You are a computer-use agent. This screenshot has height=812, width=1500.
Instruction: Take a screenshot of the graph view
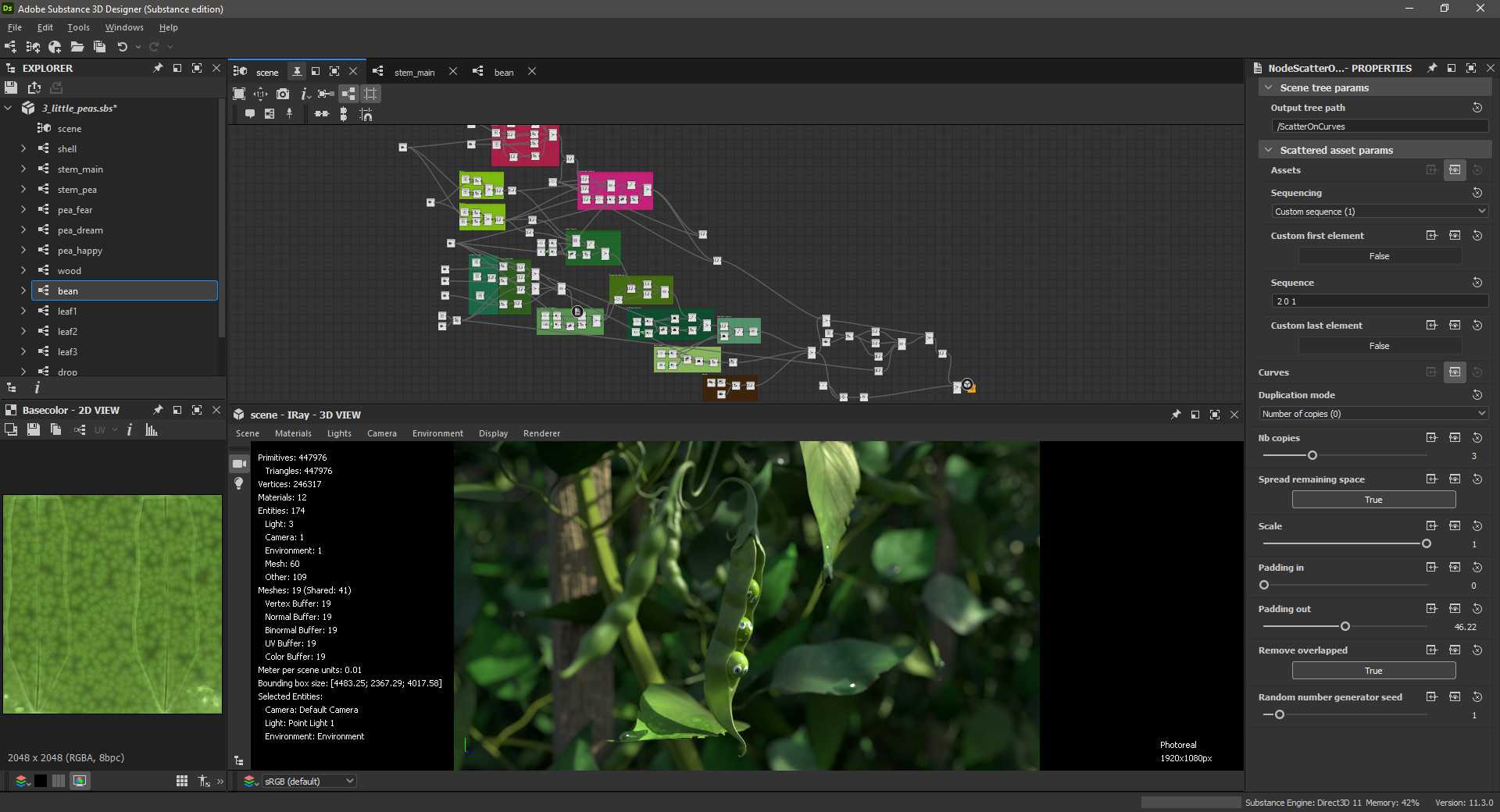click(x=283, y=94)
